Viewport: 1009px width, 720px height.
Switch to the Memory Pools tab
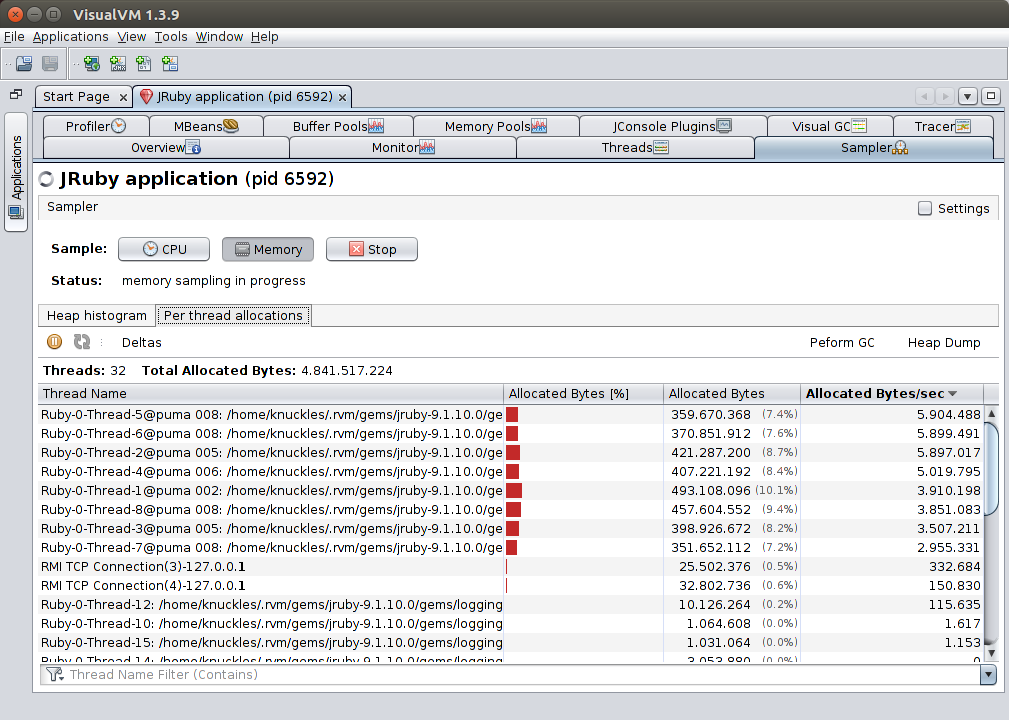point(495,126)
